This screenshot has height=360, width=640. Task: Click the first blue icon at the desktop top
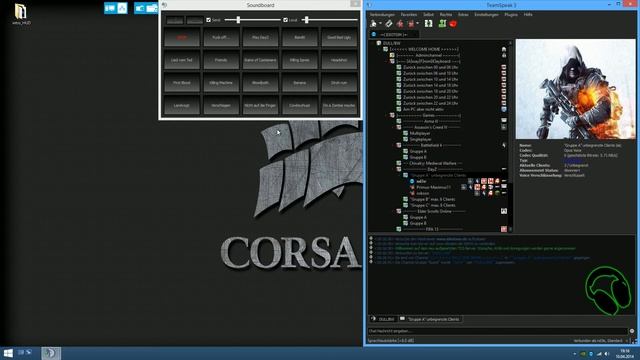tap(110, 8)
